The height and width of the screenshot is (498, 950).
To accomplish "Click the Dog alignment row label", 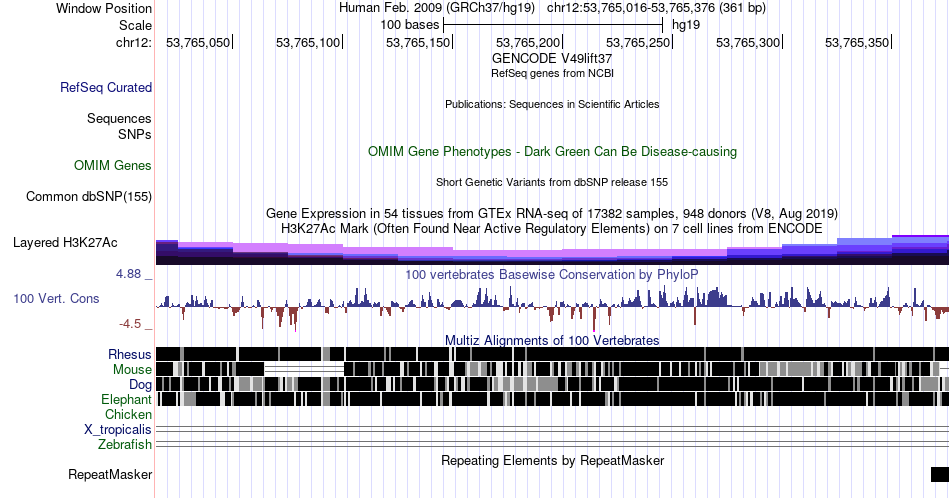I will [x=140, y=385].
